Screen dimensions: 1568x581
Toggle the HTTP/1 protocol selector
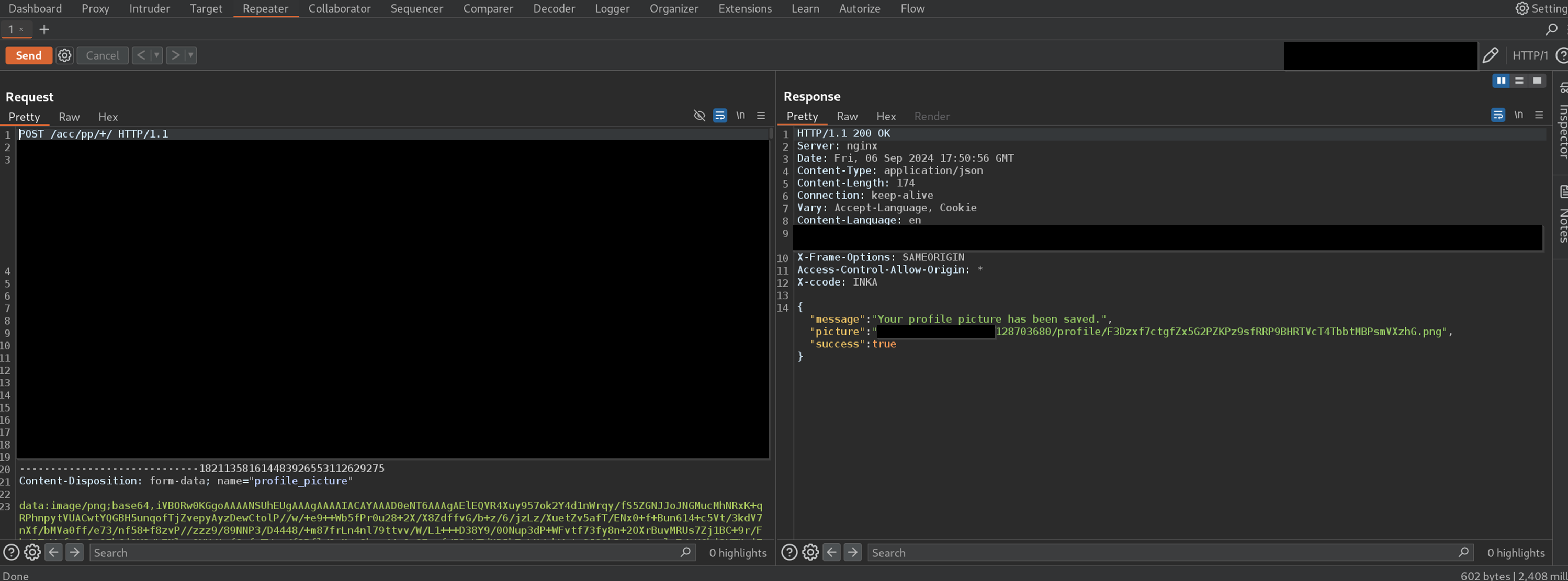(x=1529, y=55)
